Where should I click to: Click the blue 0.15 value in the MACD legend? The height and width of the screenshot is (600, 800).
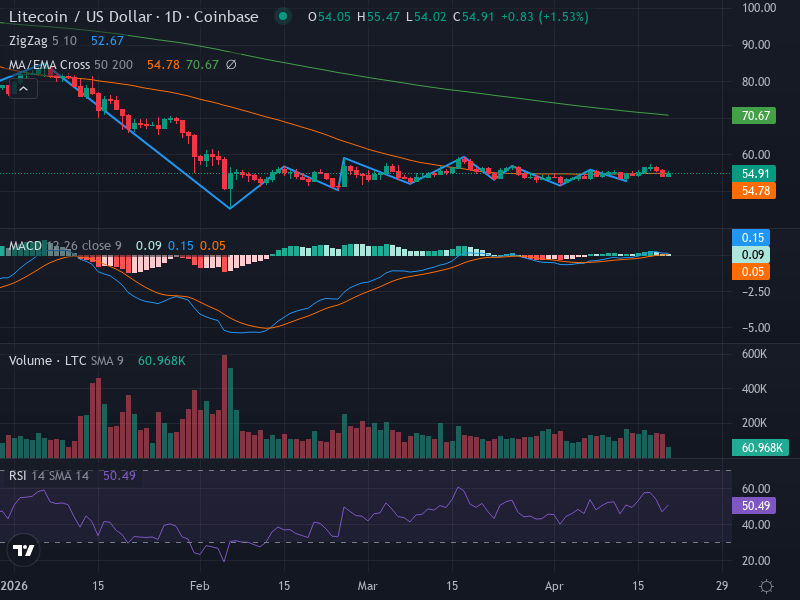181,246
